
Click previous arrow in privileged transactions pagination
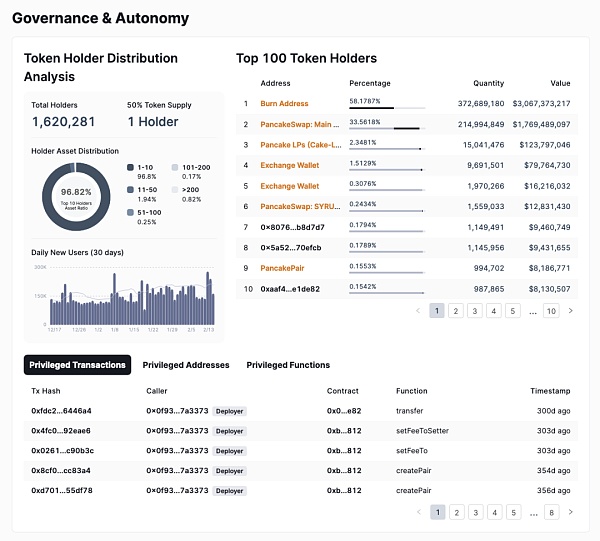pyautogui.click(x=419, y=512)
